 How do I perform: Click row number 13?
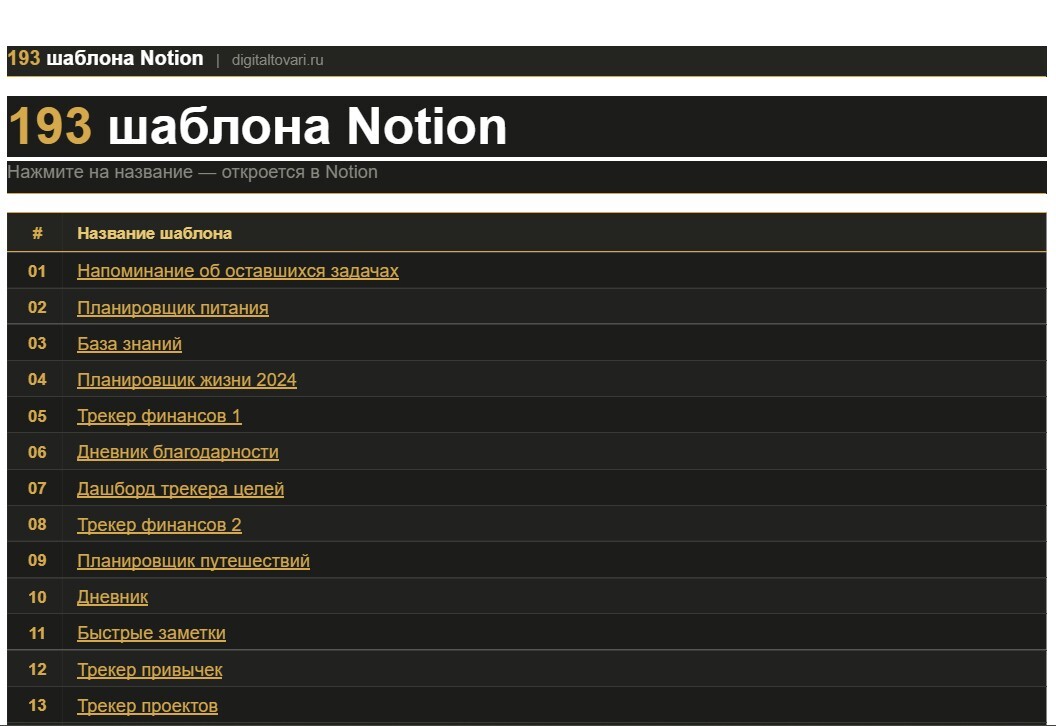click(x=37, y=705)
